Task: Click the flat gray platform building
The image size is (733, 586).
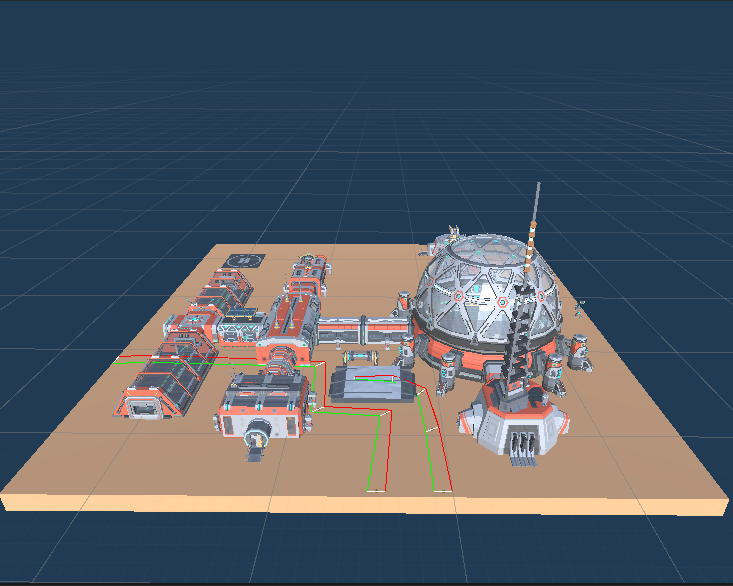Action: click(x=370, y=384)
